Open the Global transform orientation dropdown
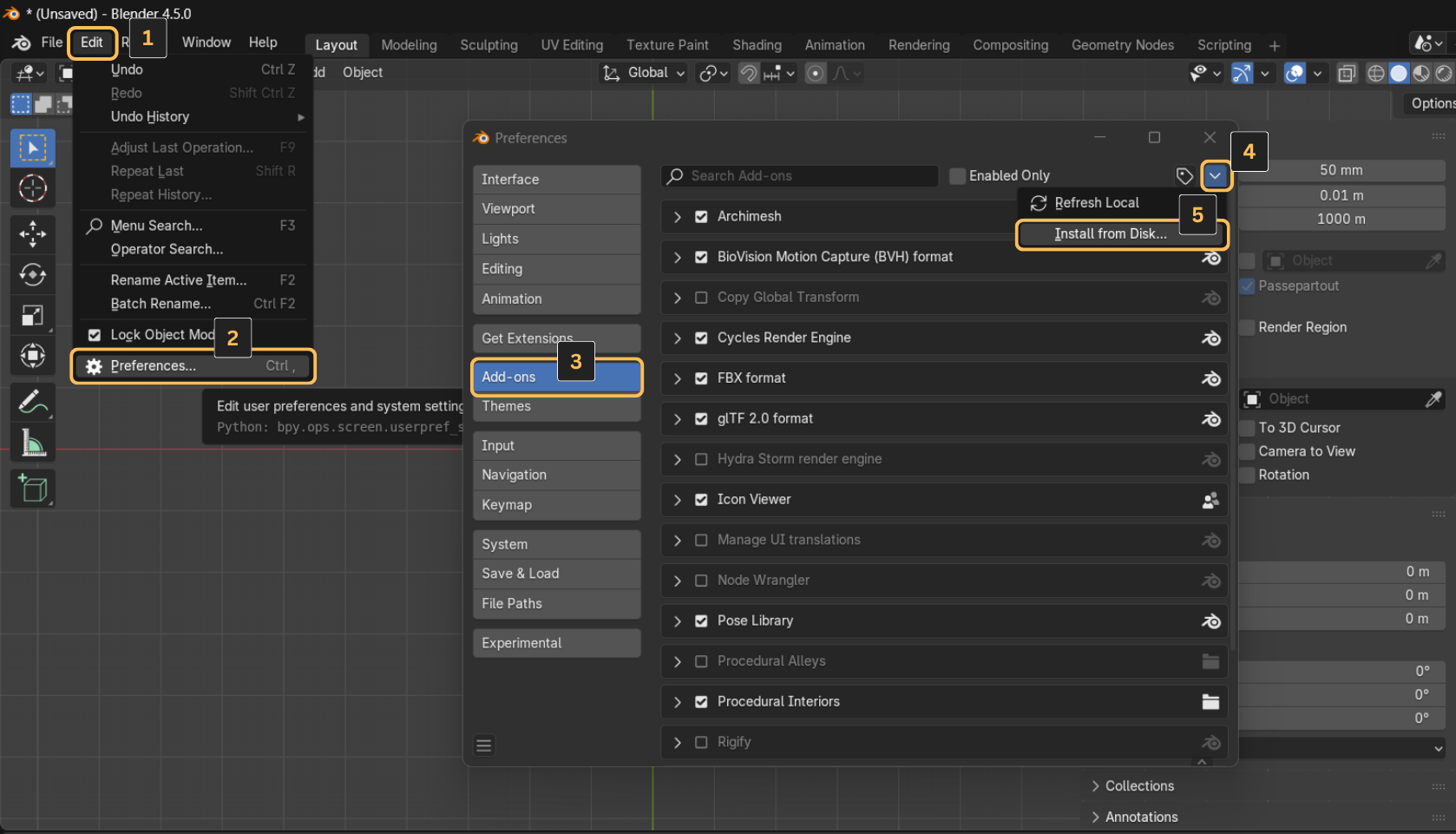 (645, 73)
